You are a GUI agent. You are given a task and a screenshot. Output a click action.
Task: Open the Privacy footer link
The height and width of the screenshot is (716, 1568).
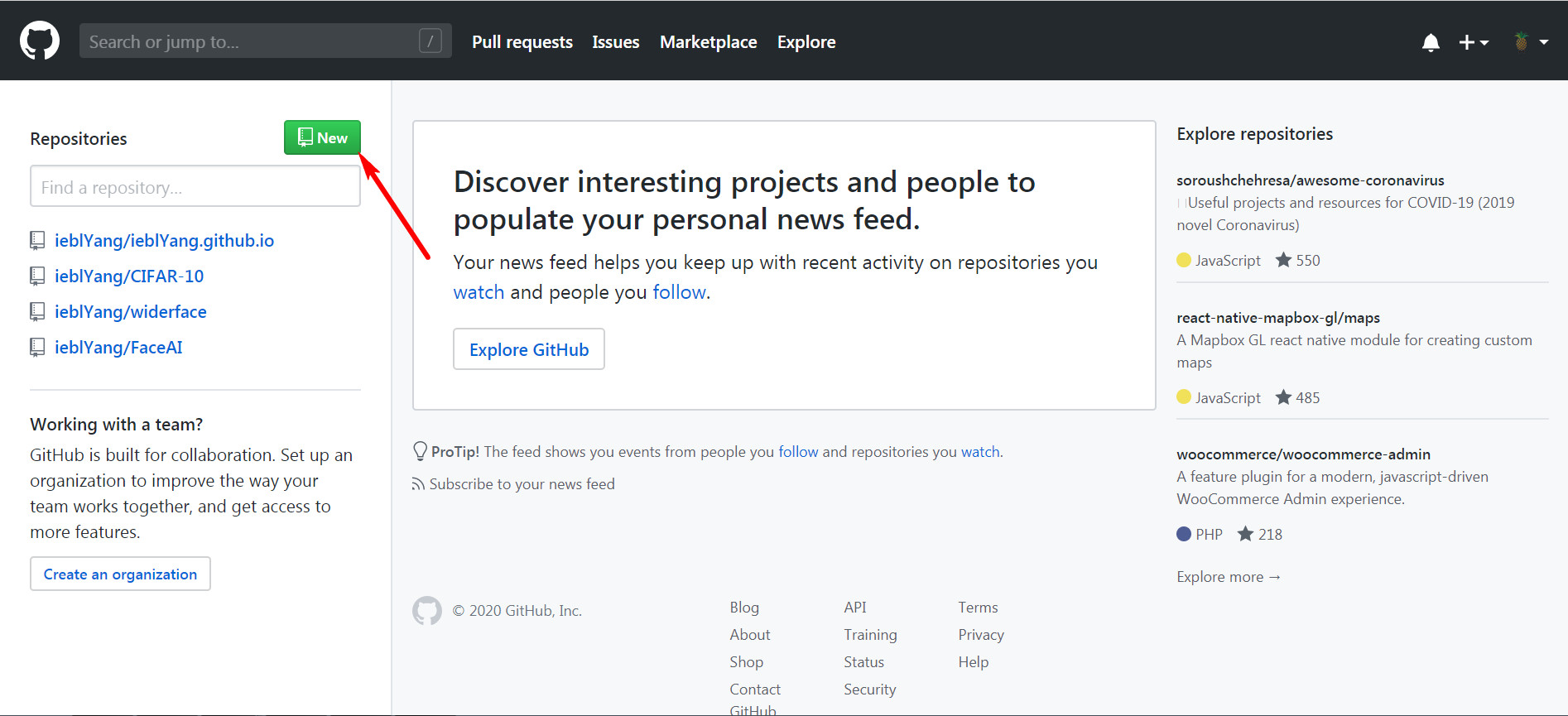tap(981, 635)
